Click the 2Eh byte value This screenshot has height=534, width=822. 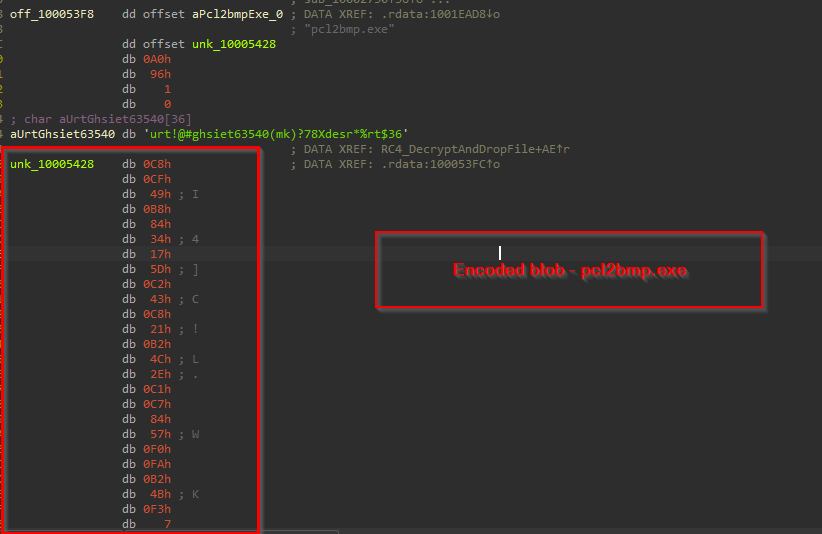click(160, 375)
